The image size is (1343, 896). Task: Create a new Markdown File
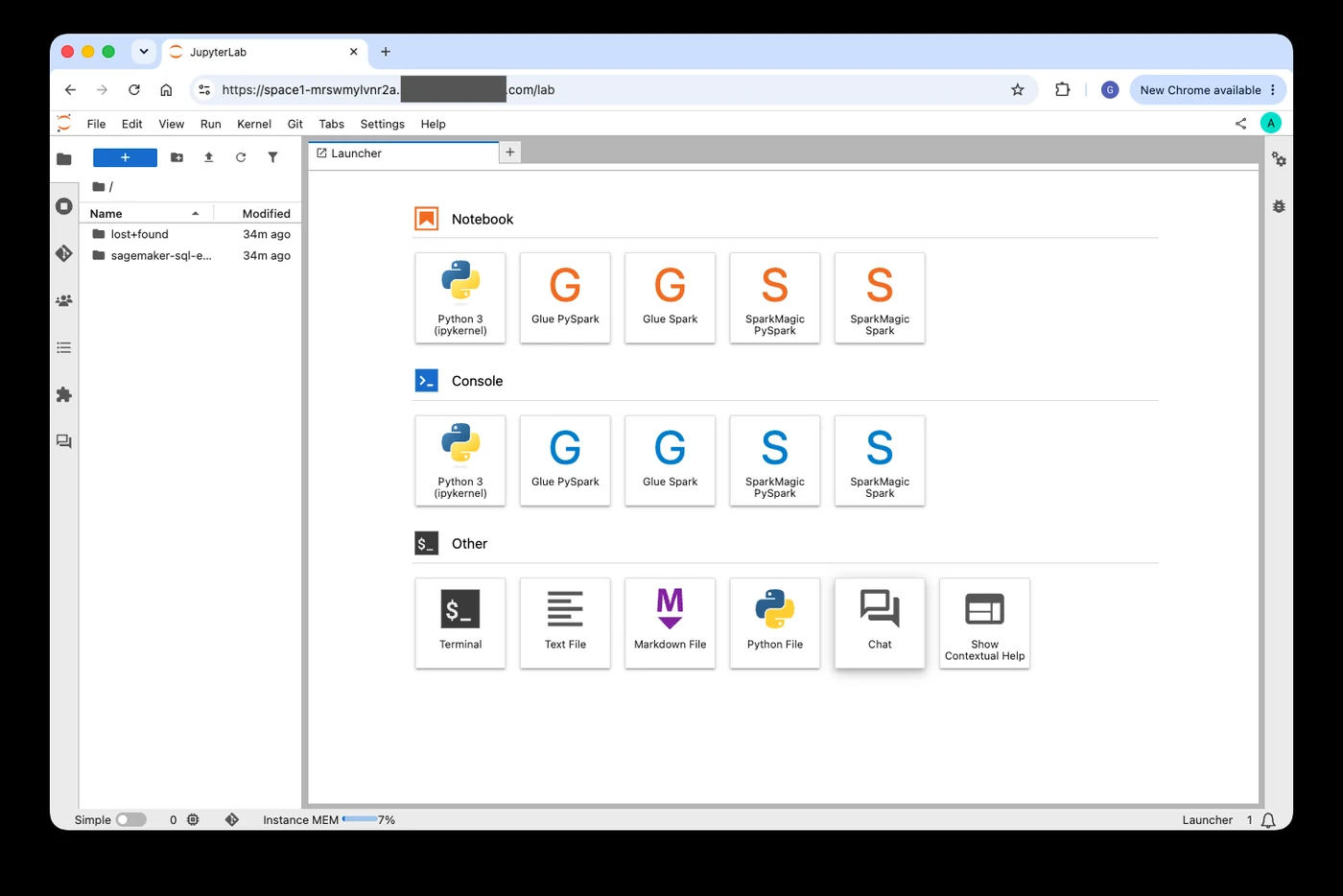coord(670,623)
